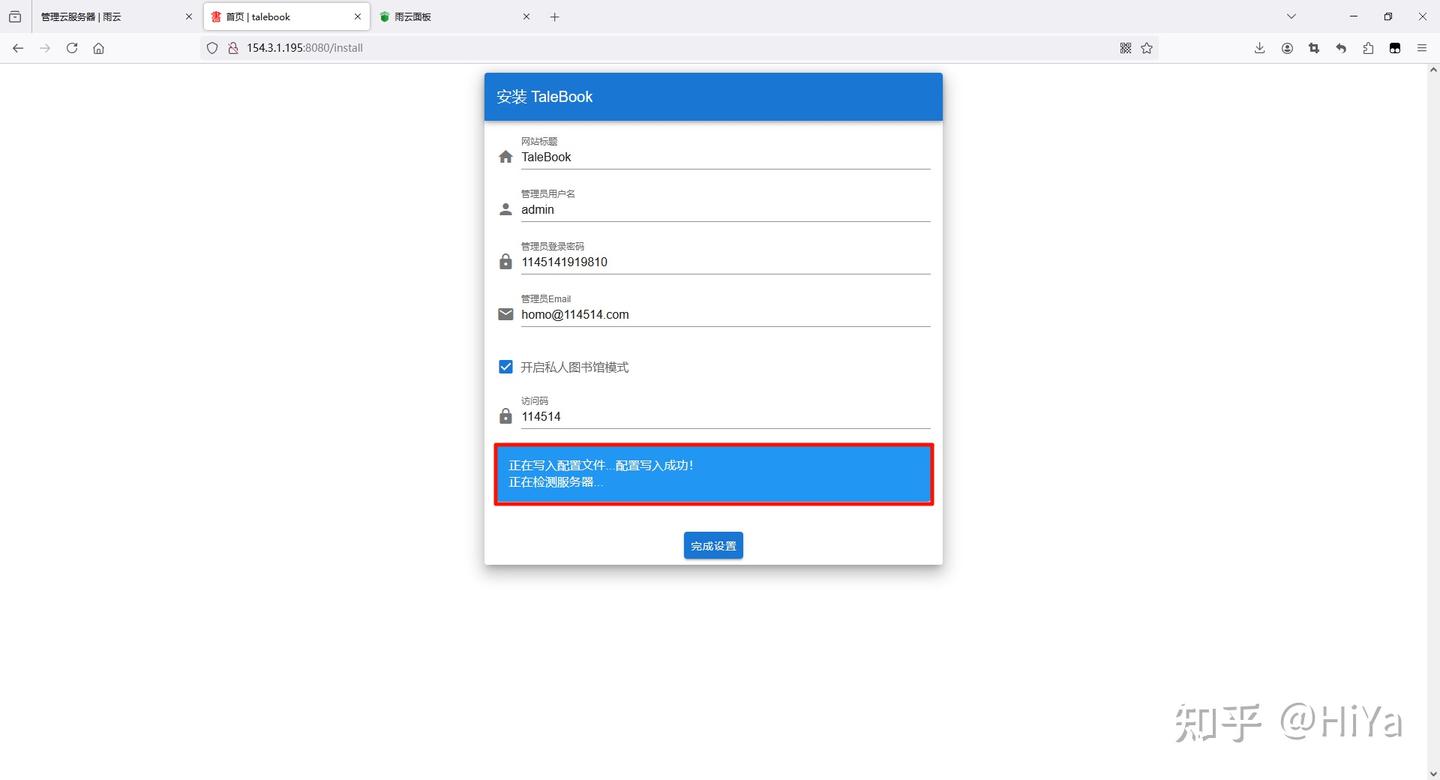The height and width of the screenshot is (780, 1440).
Task: Go forward with the browser forward arrow
Action: [45, 48]
